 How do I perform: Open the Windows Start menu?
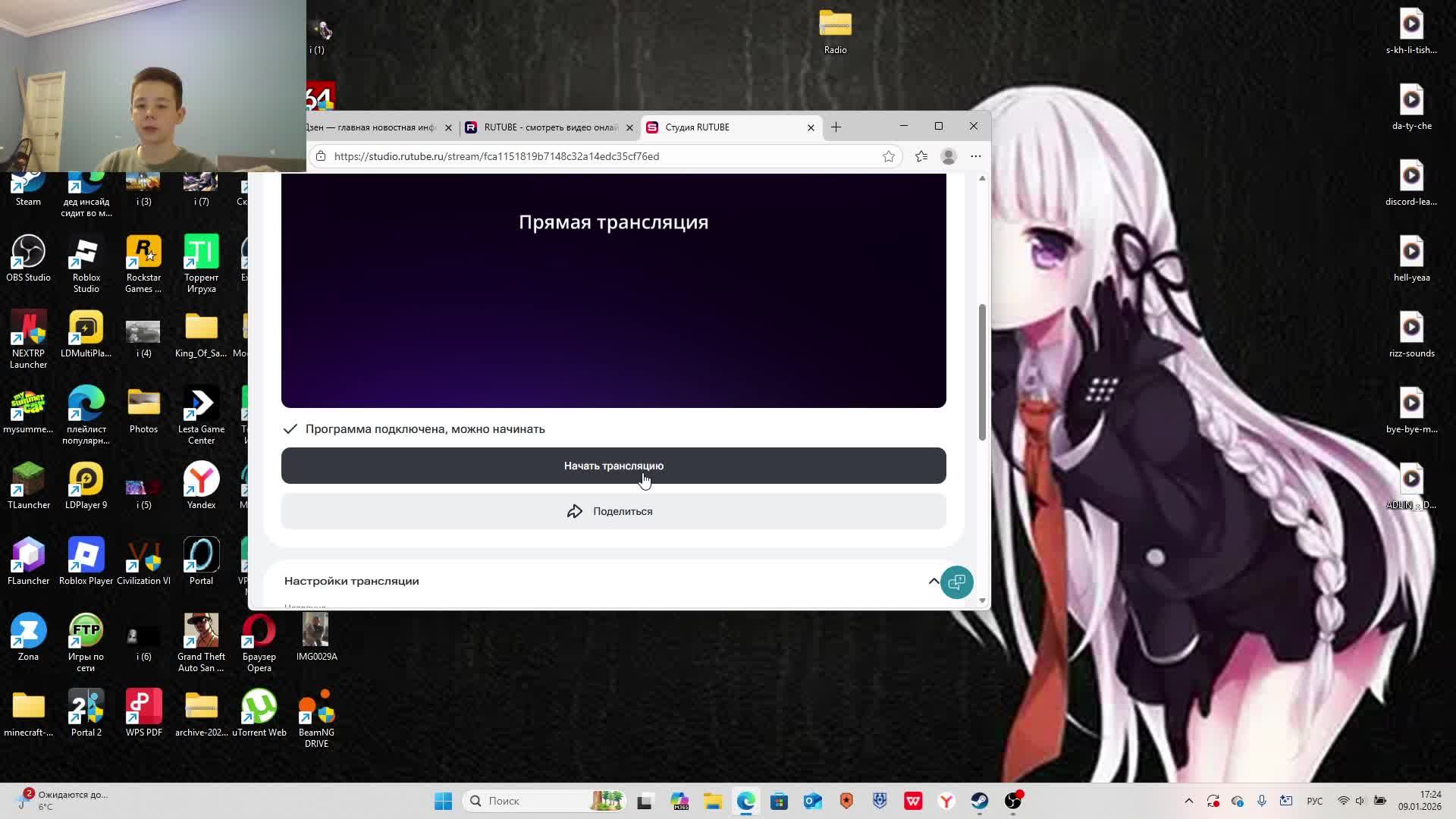tap(443, 801)
